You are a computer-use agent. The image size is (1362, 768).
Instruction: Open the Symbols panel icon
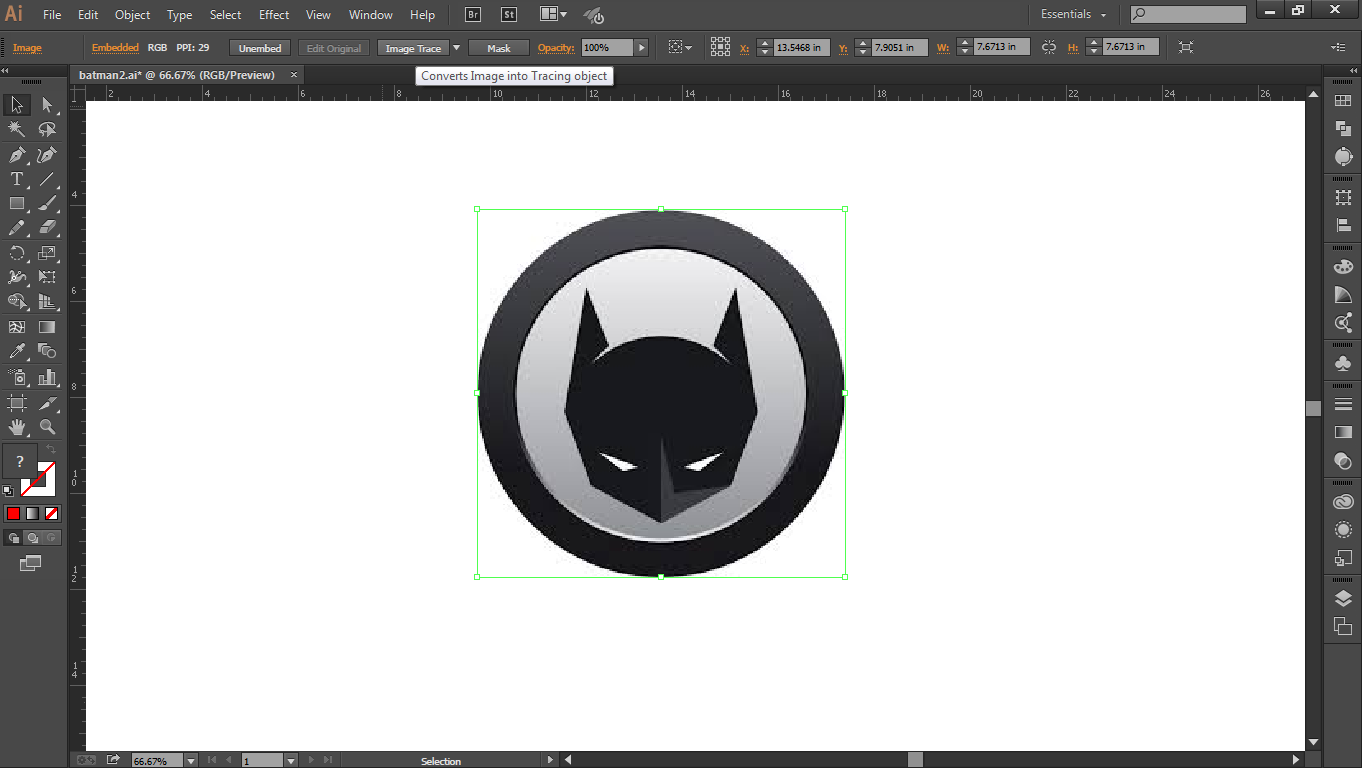pos(1343,362)
